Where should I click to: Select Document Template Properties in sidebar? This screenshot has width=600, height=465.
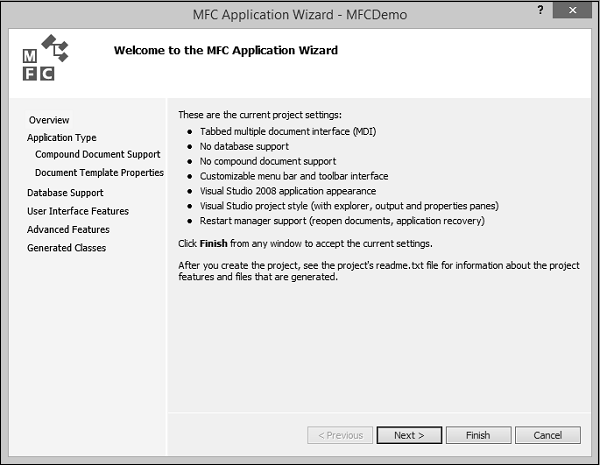pyautogui.click(x=99, y=173)
